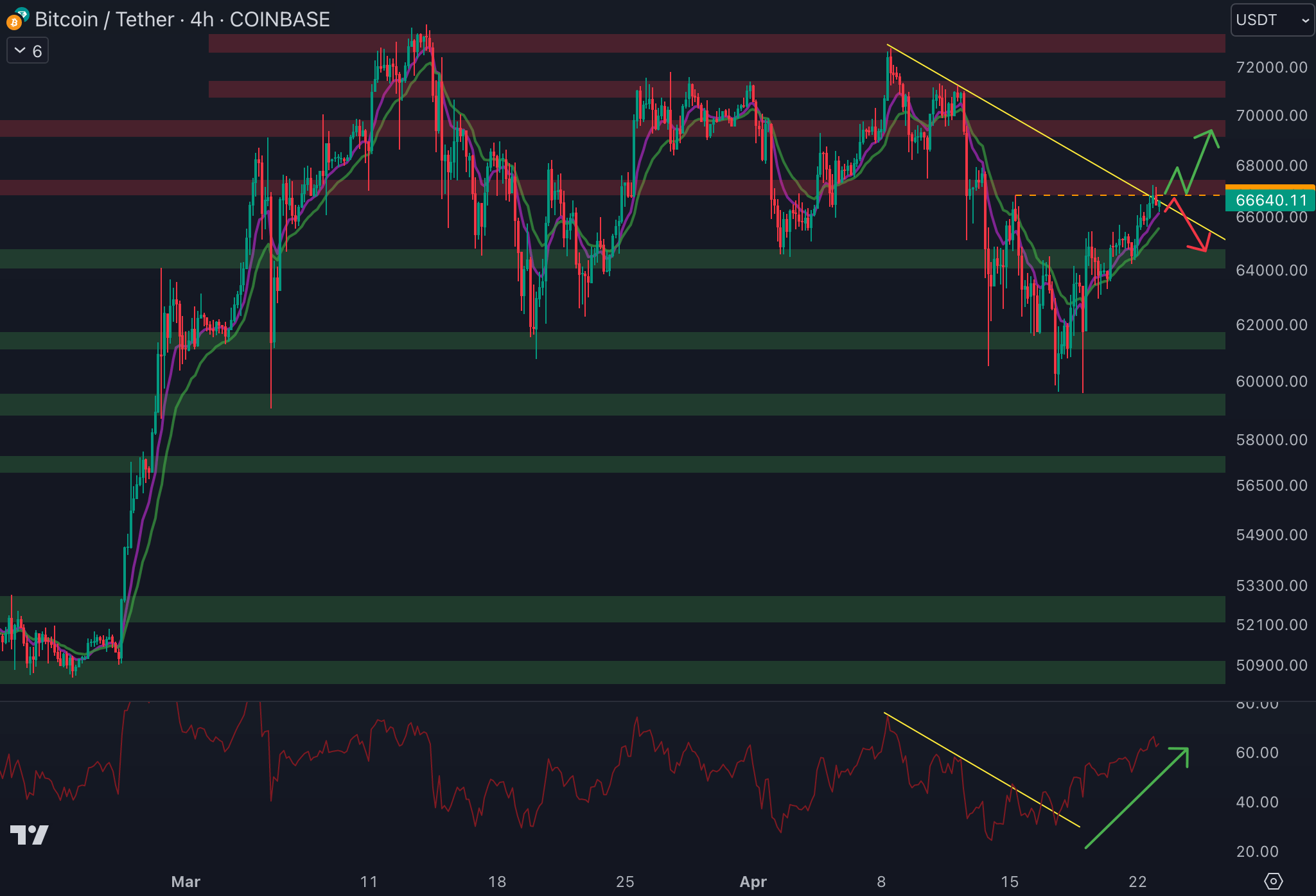Select the topmost red resistance zone
Image resolution: width=1316 pixels, height=896 pixels.
[642, 43]
